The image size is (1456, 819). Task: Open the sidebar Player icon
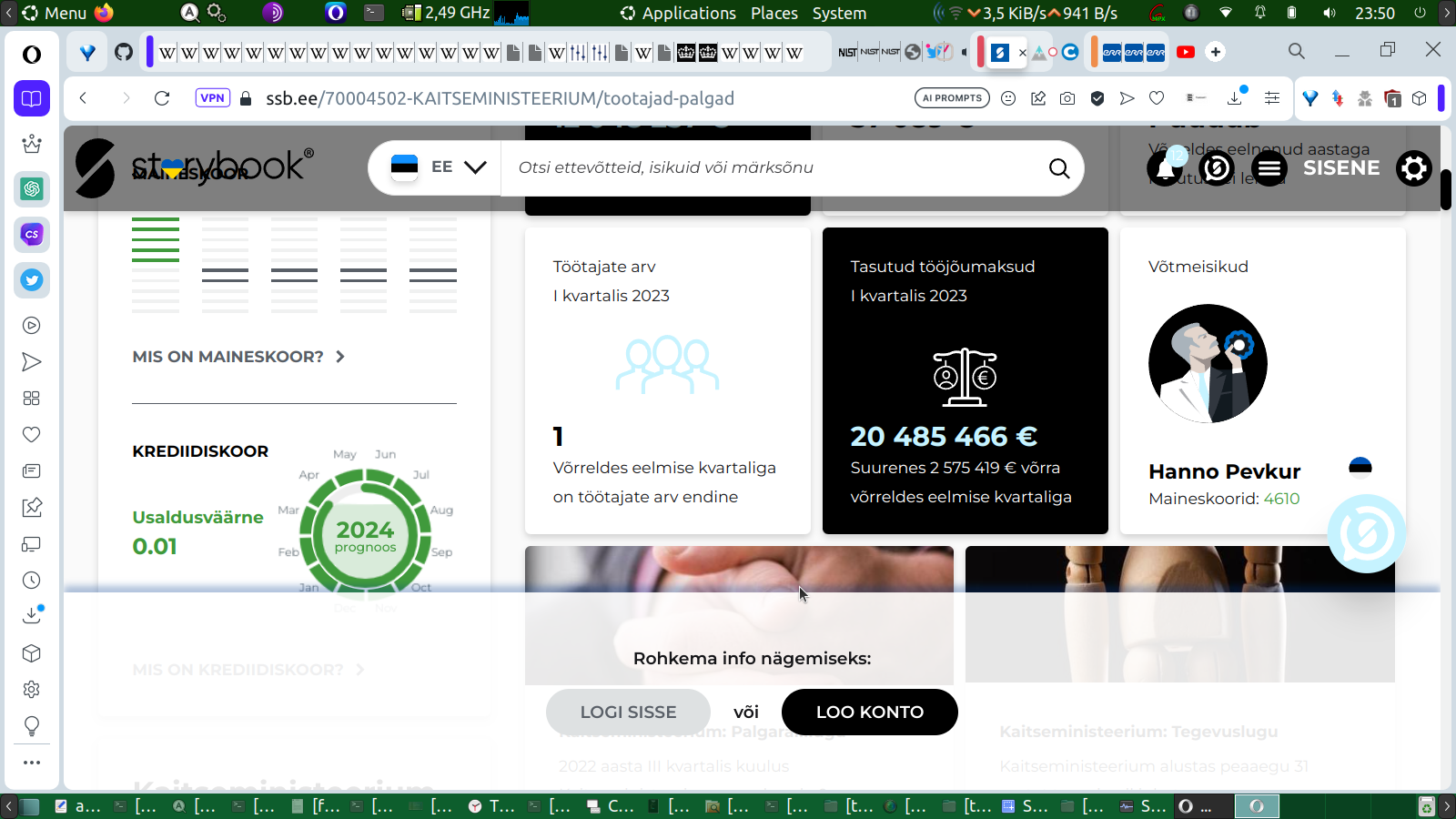tap(32, 326)
